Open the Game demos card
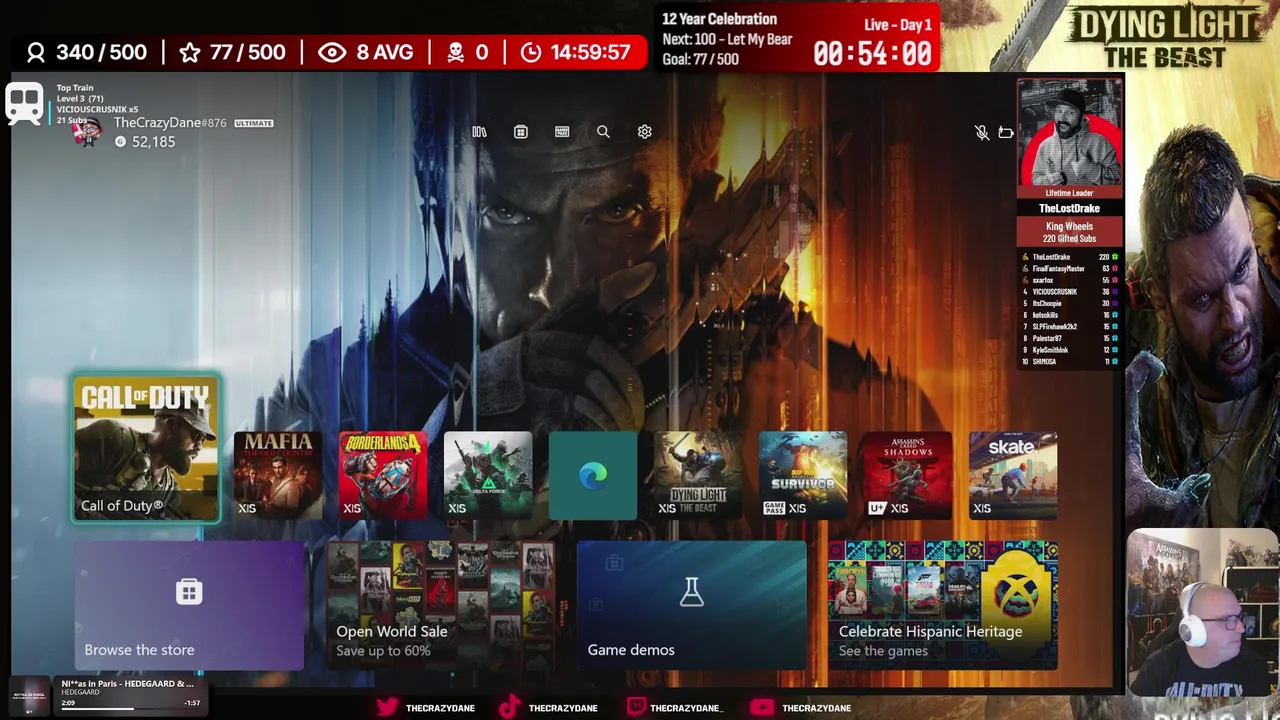1280x720 pixels. [x=692, y=605]
